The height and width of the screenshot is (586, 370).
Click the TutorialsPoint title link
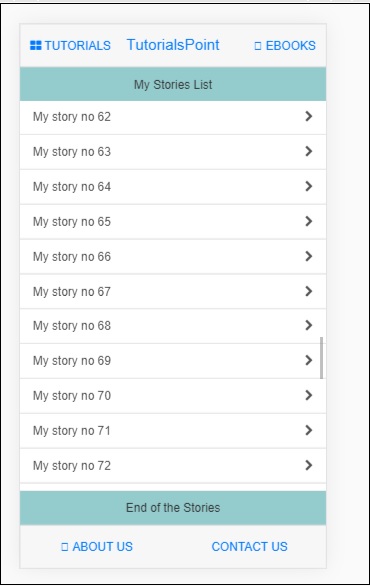(x=173, y=45)
